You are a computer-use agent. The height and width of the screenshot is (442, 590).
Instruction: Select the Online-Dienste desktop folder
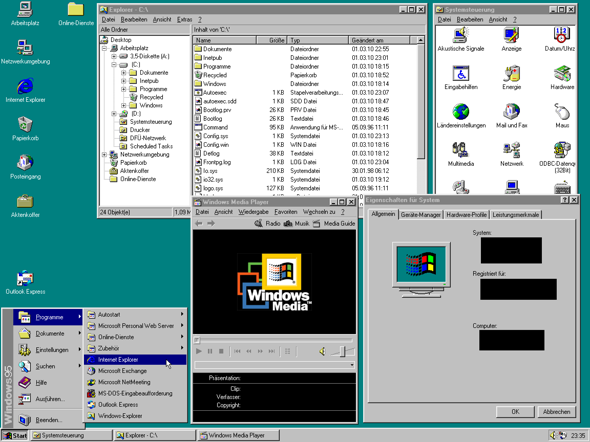(76, 14)
